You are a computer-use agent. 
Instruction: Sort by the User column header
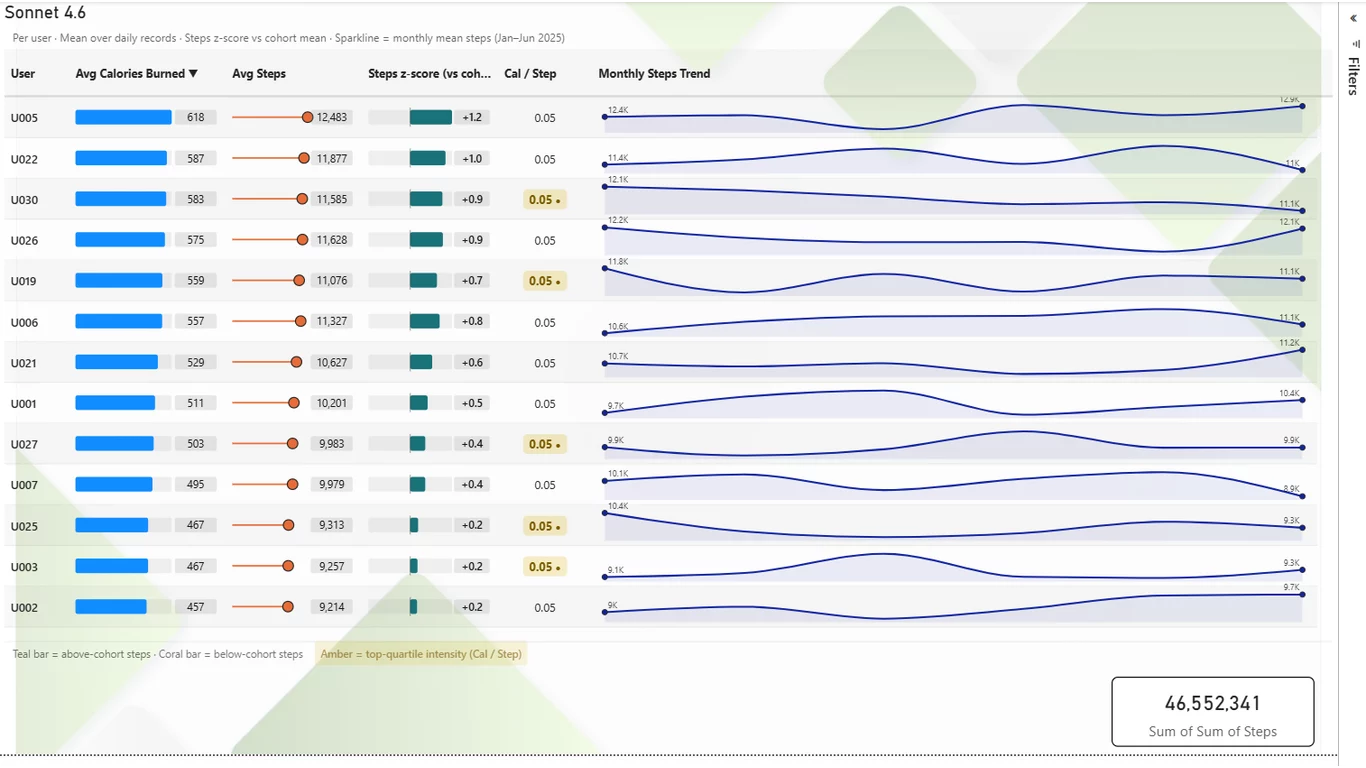pos(23,74)
